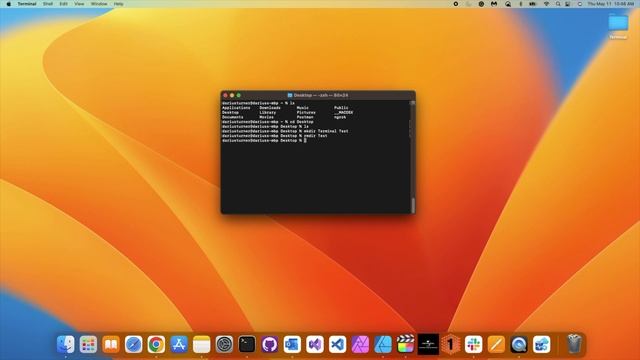The height and width of the screenshot is (360, 640).
Task: Open the Edit menu
Action: click(x=63, y=4)
